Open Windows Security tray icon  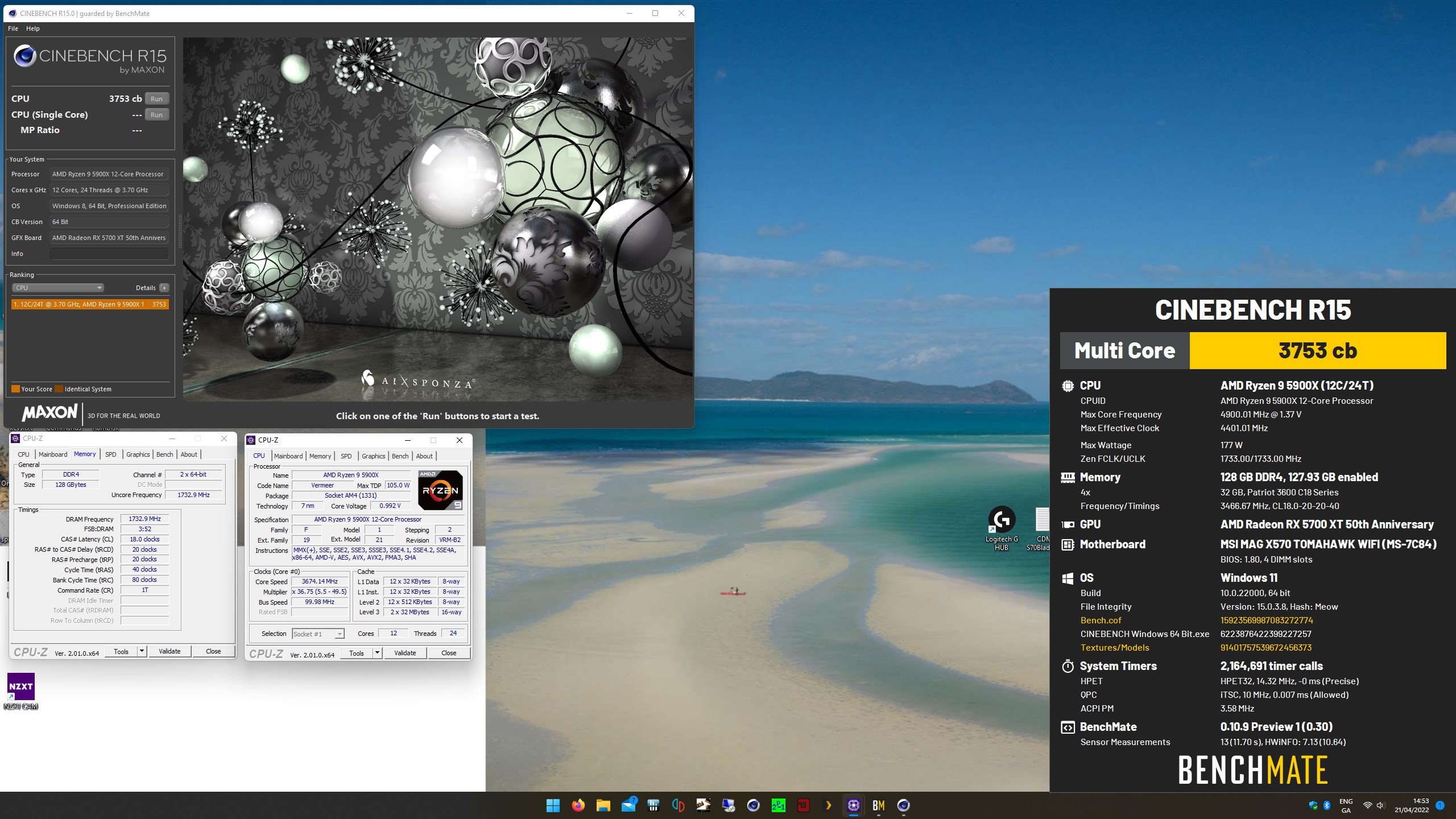pos(1313,805)
